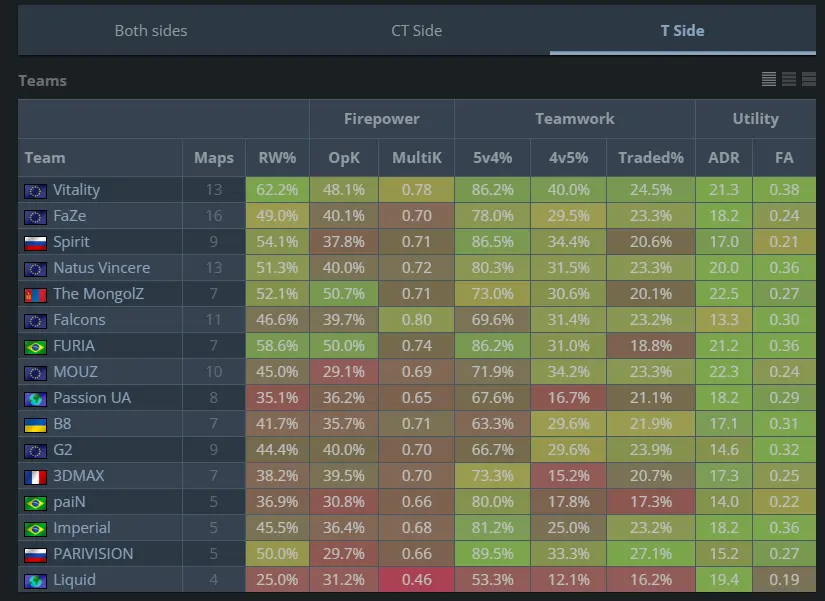Switch to the CT Side tab
Image resolution: width=825 pixels, height=601 pixels.
click(416, 31)
